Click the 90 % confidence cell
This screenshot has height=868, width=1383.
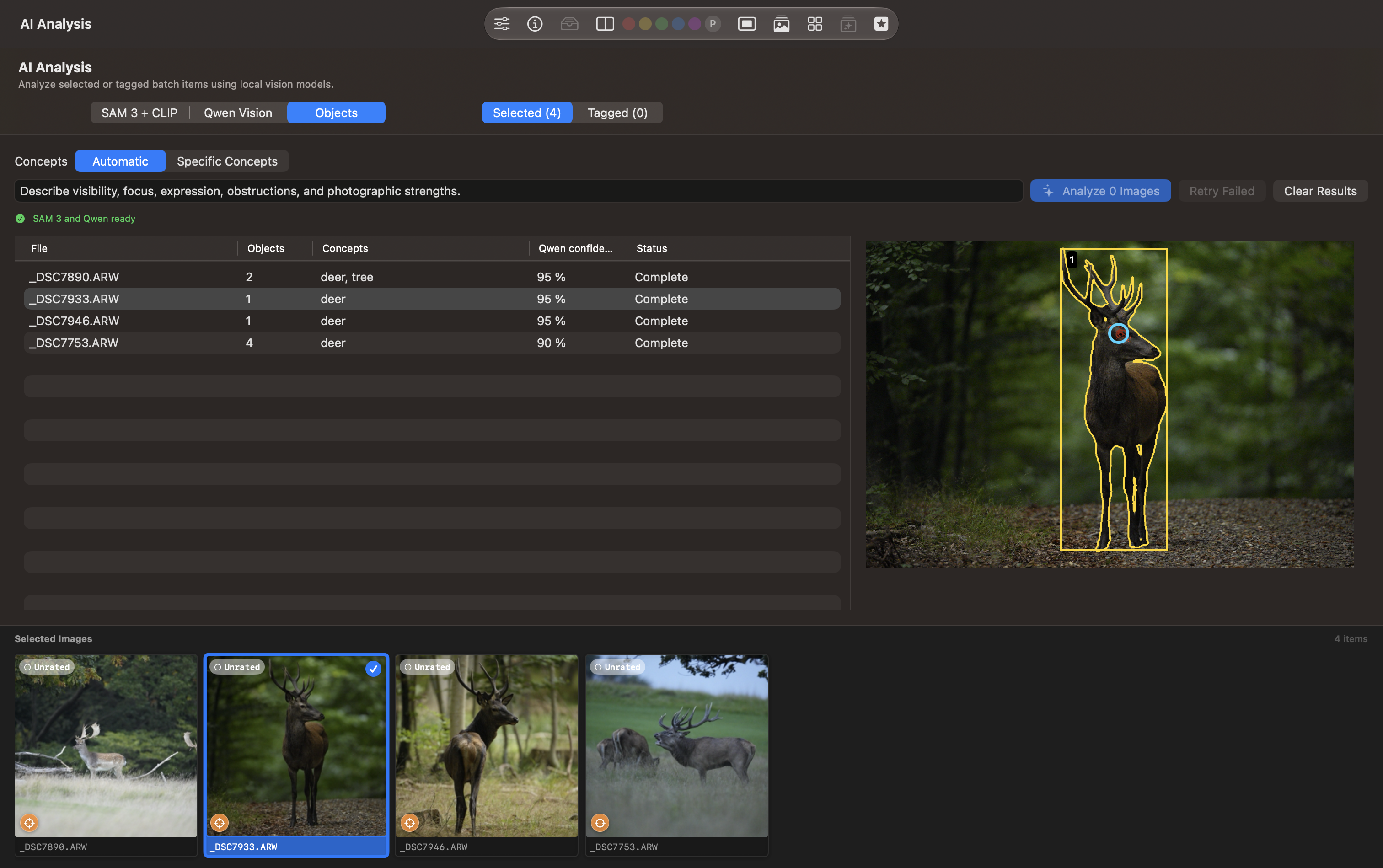(x=551, y=343)
